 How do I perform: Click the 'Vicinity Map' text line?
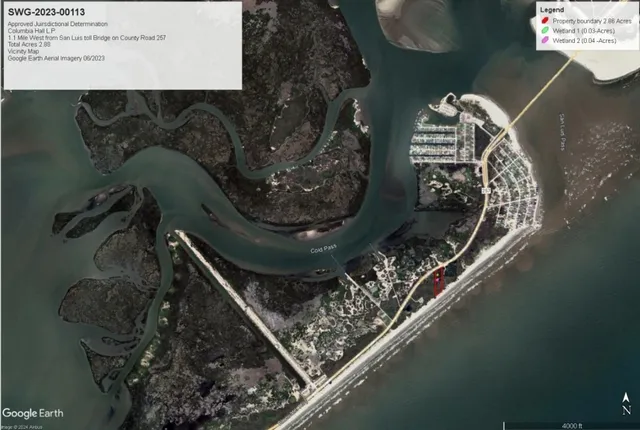[x=23, y=52]
